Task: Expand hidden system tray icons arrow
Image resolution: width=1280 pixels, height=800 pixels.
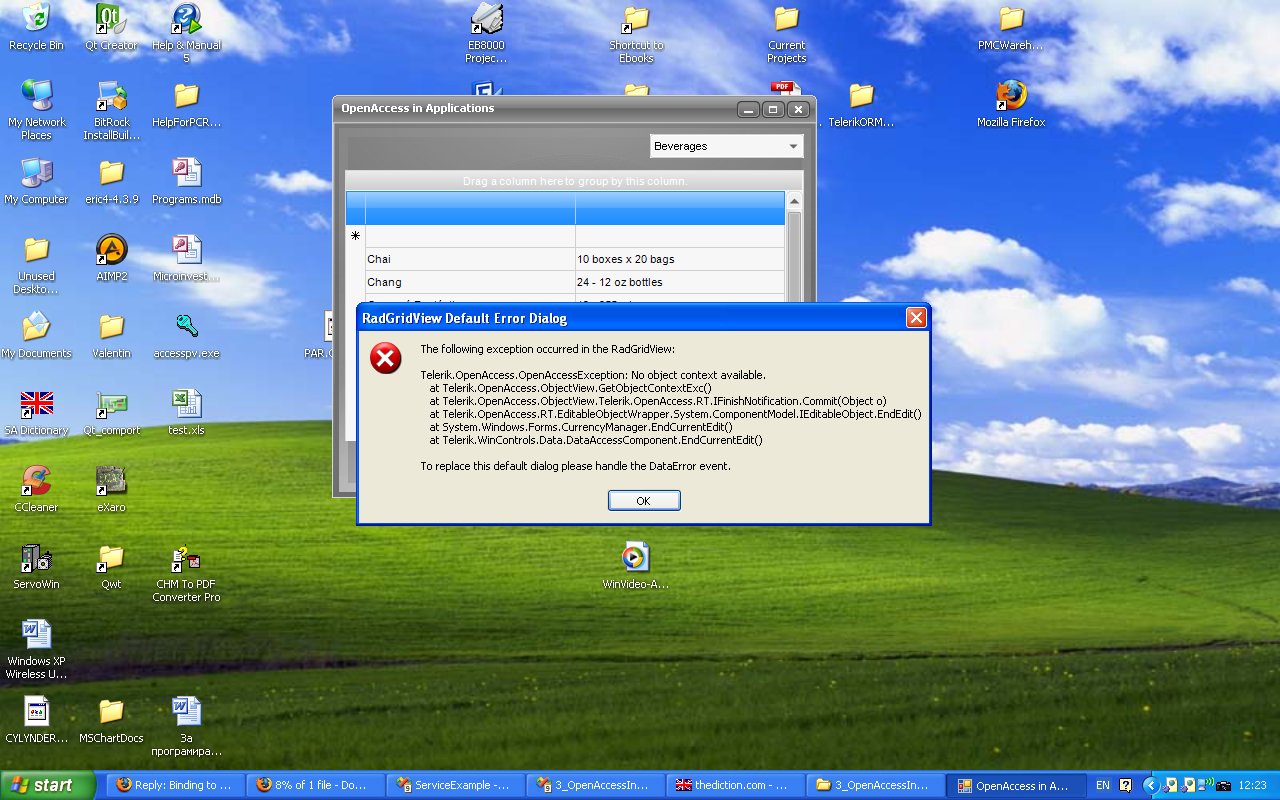Action: [1149, 786]
